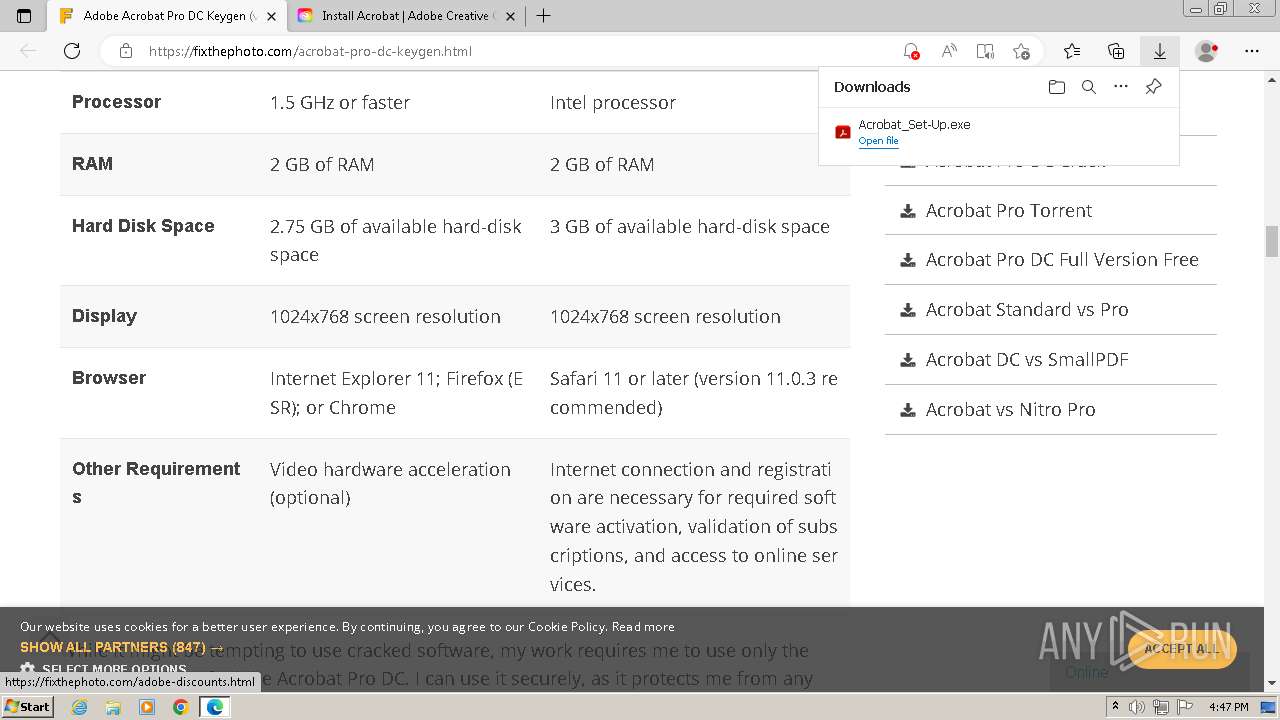Click the taskbar clock 4:47 PM

click(1228, 707)
